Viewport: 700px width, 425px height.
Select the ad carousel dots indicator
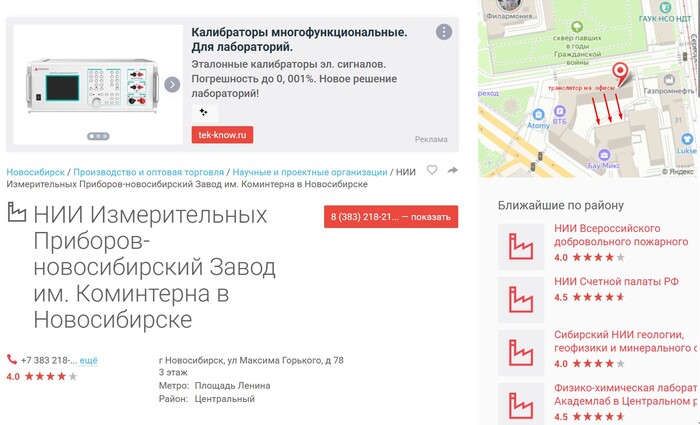point(98,136)
